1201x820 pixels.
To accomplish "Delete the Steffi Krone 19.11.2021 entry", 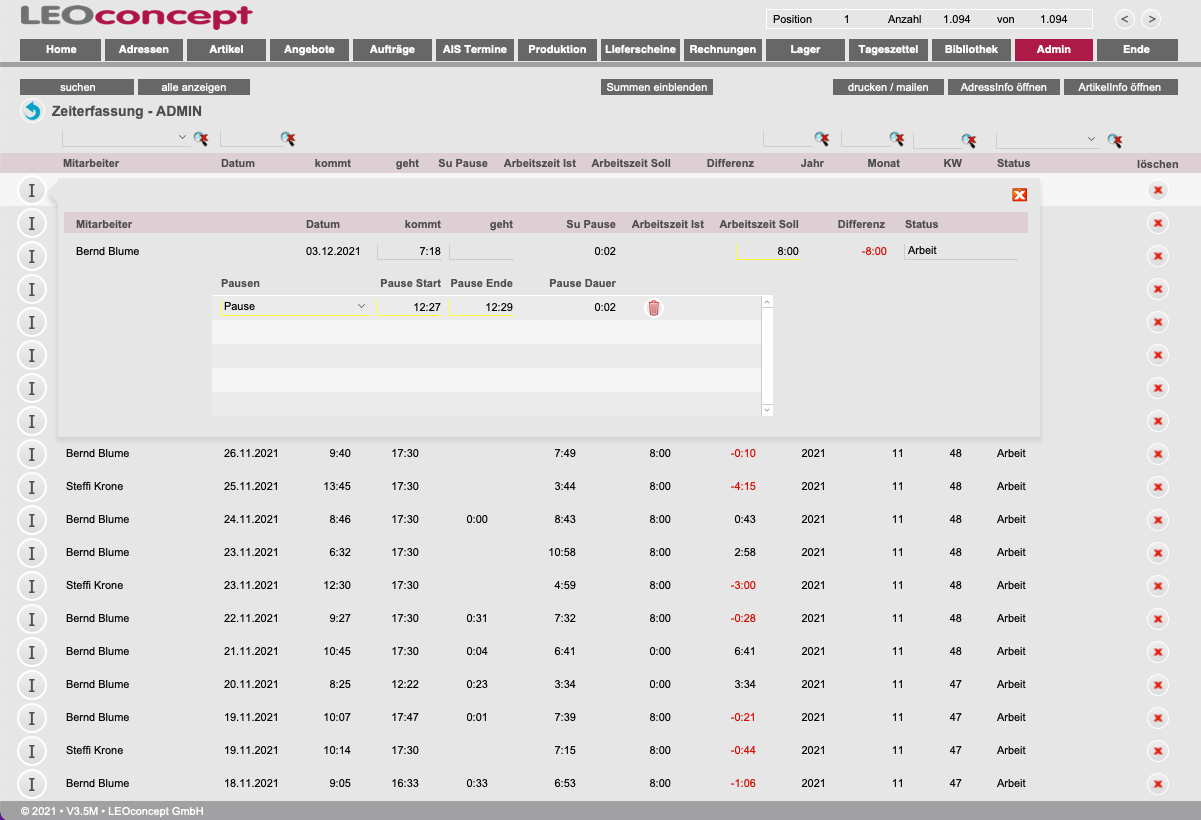I will click(1158, 751).
